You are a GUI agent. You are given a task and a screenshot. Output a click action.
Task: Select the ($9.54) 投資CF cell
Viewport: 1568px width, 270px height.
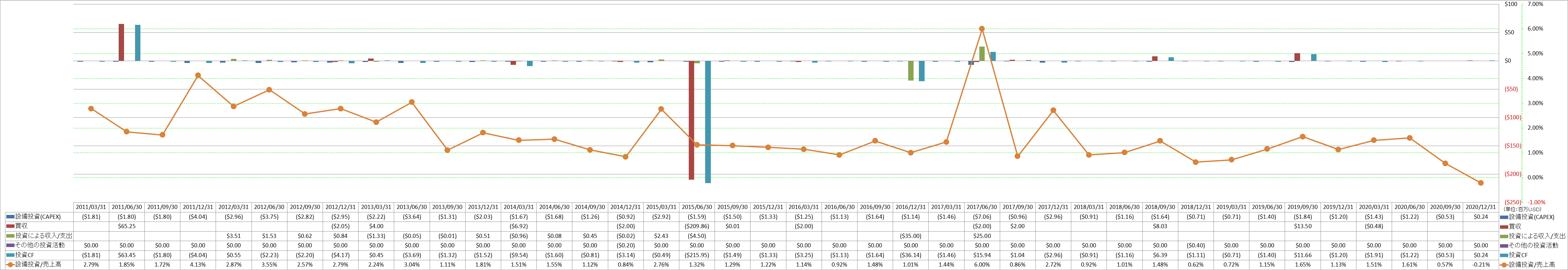coord(518,255)
